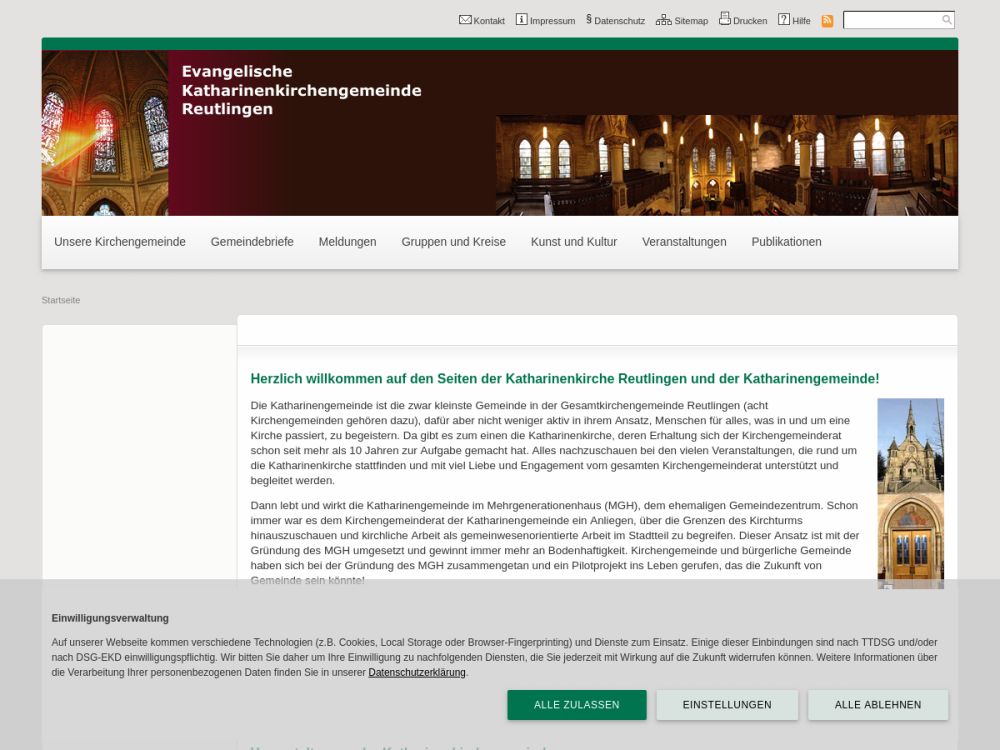Click the Drucken printer icon
This screenshot has width=1000, height=750.
pos(724,19)
